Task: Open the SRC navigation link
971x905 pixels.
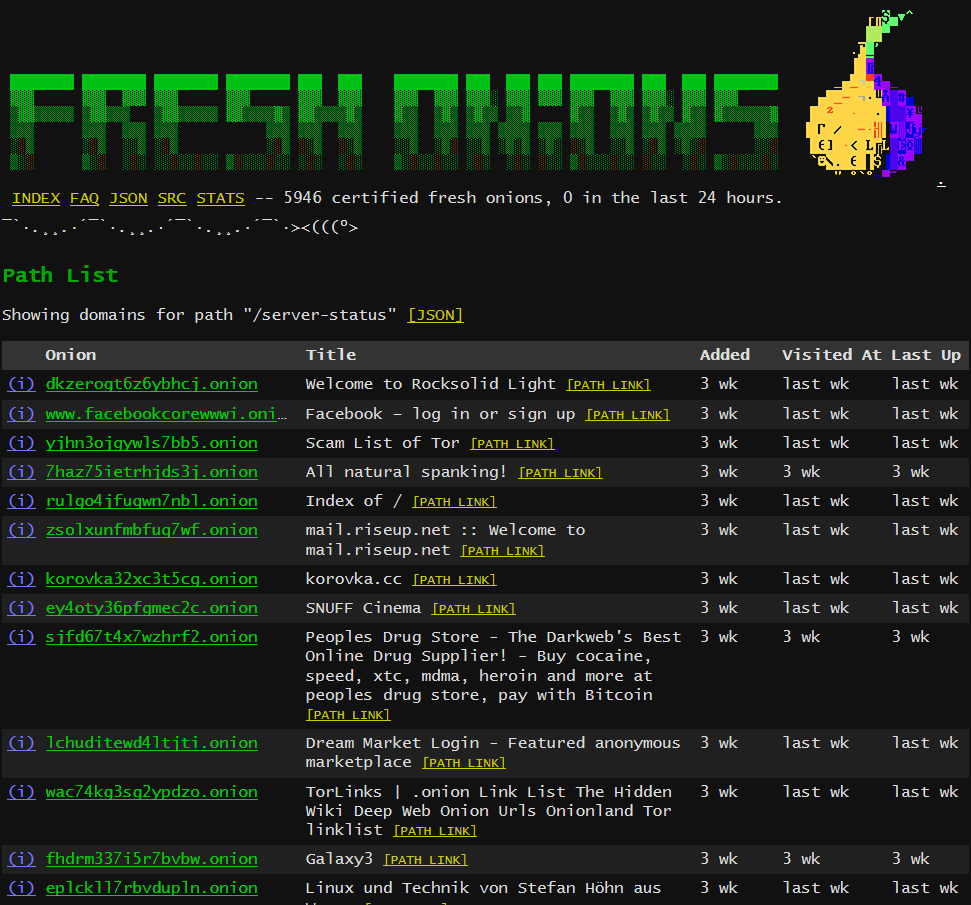Action: [x=172, y=198]
